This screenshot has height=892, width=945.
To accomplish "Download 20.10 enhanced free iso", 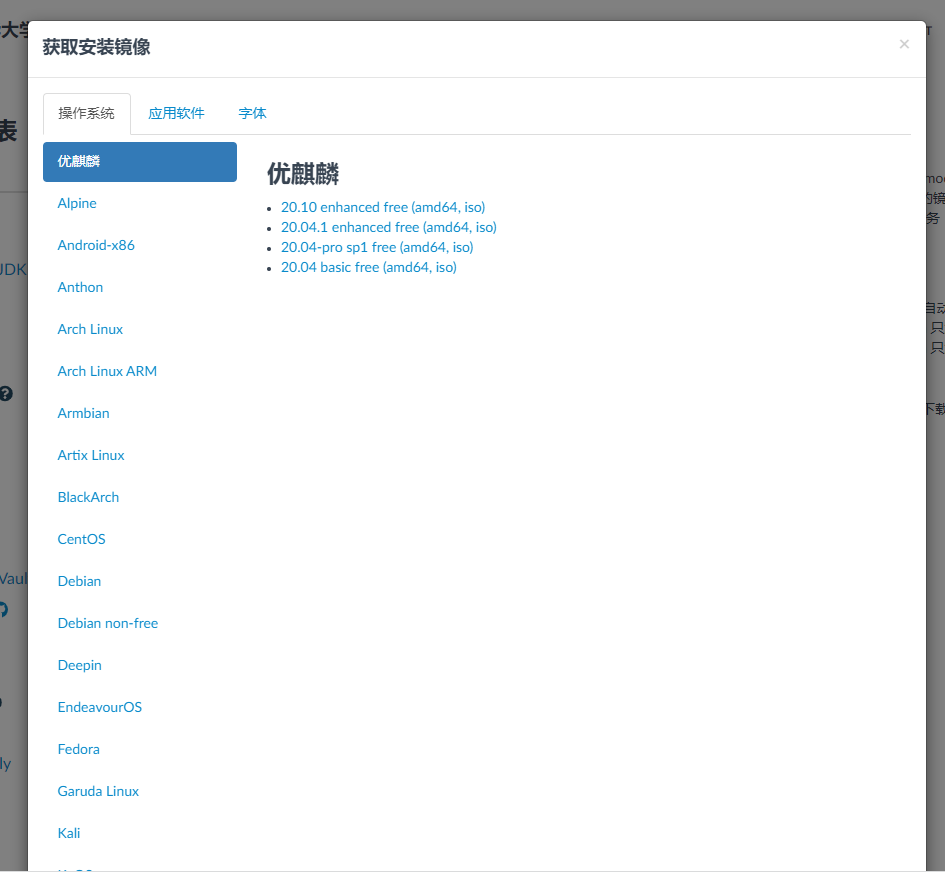I will pyautogui.click(x=383, y=207).
